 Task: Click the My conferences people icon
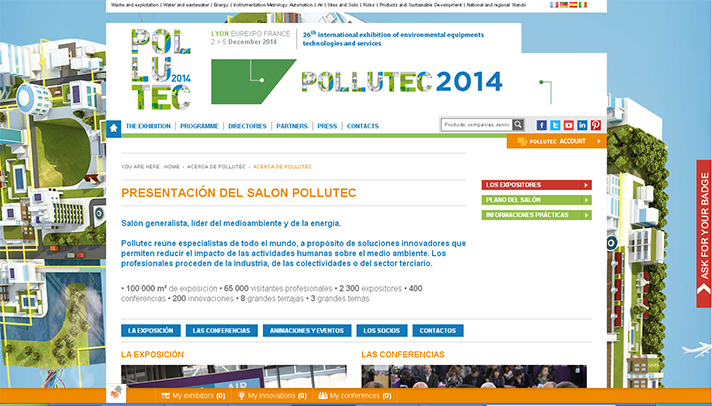pos(323,396)
